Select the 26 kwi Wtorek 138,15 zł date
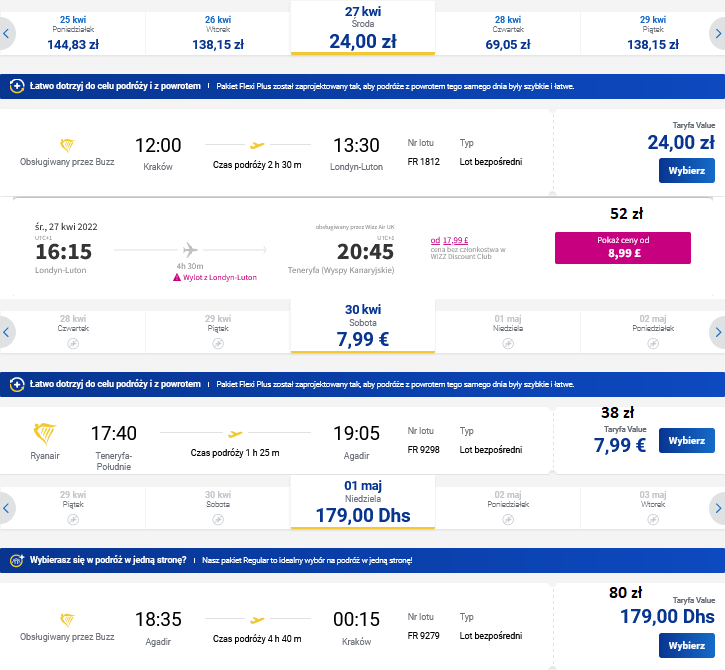 pyautogui.click(x=218, y=33)
